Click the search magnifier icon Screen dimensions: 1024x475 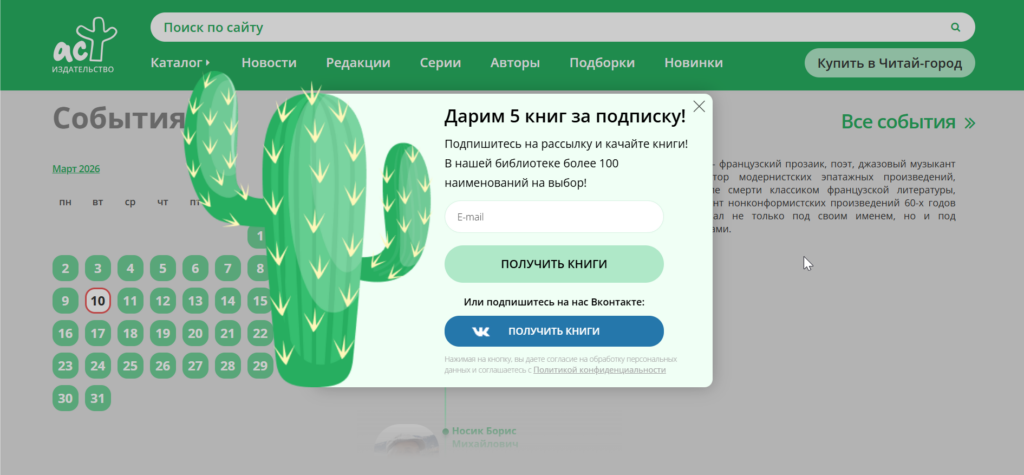coord(956,28)
